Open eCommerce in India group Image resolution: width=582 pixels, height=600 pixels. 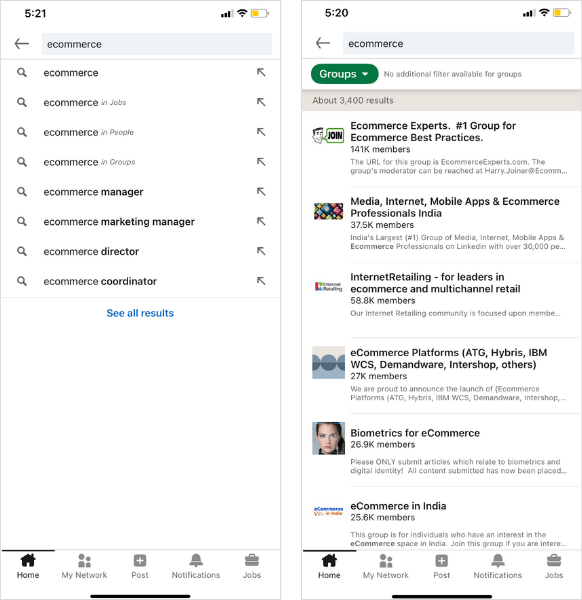(442, 523)
